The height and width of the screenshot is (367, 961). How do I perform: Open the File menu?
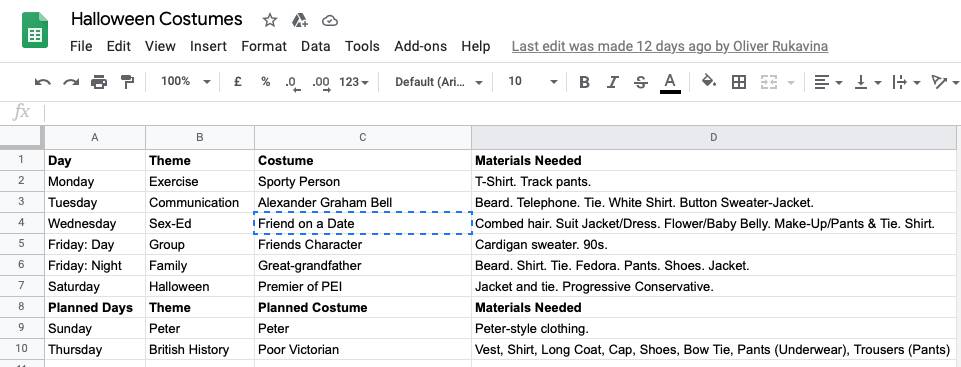click(81, 47)
